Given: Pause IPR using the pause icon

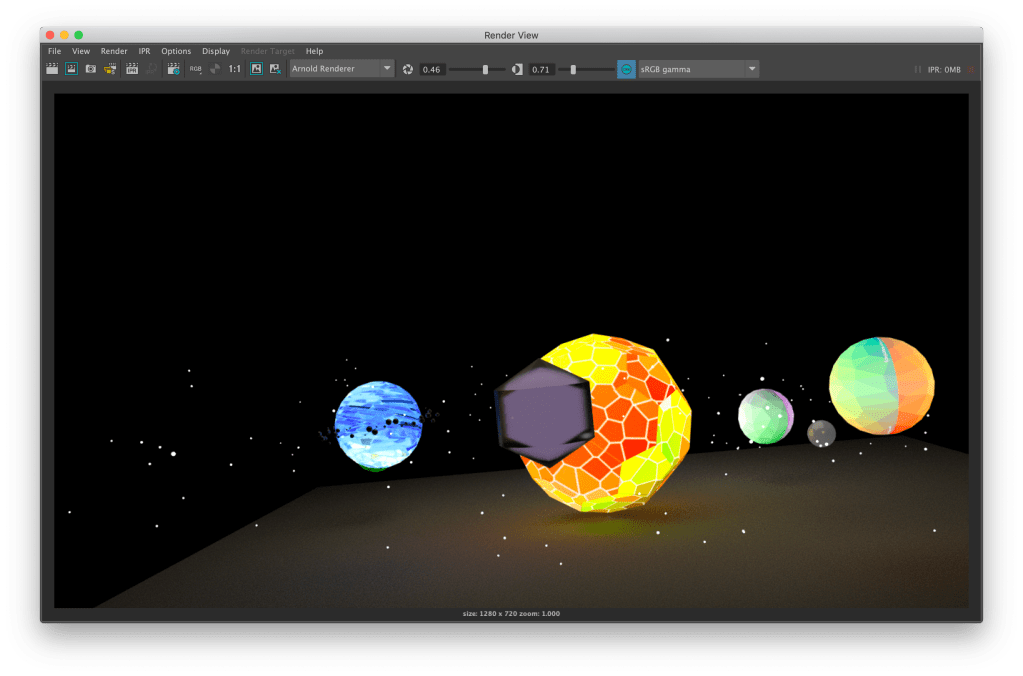Looking at the screenshot, I should coord(917,69).
